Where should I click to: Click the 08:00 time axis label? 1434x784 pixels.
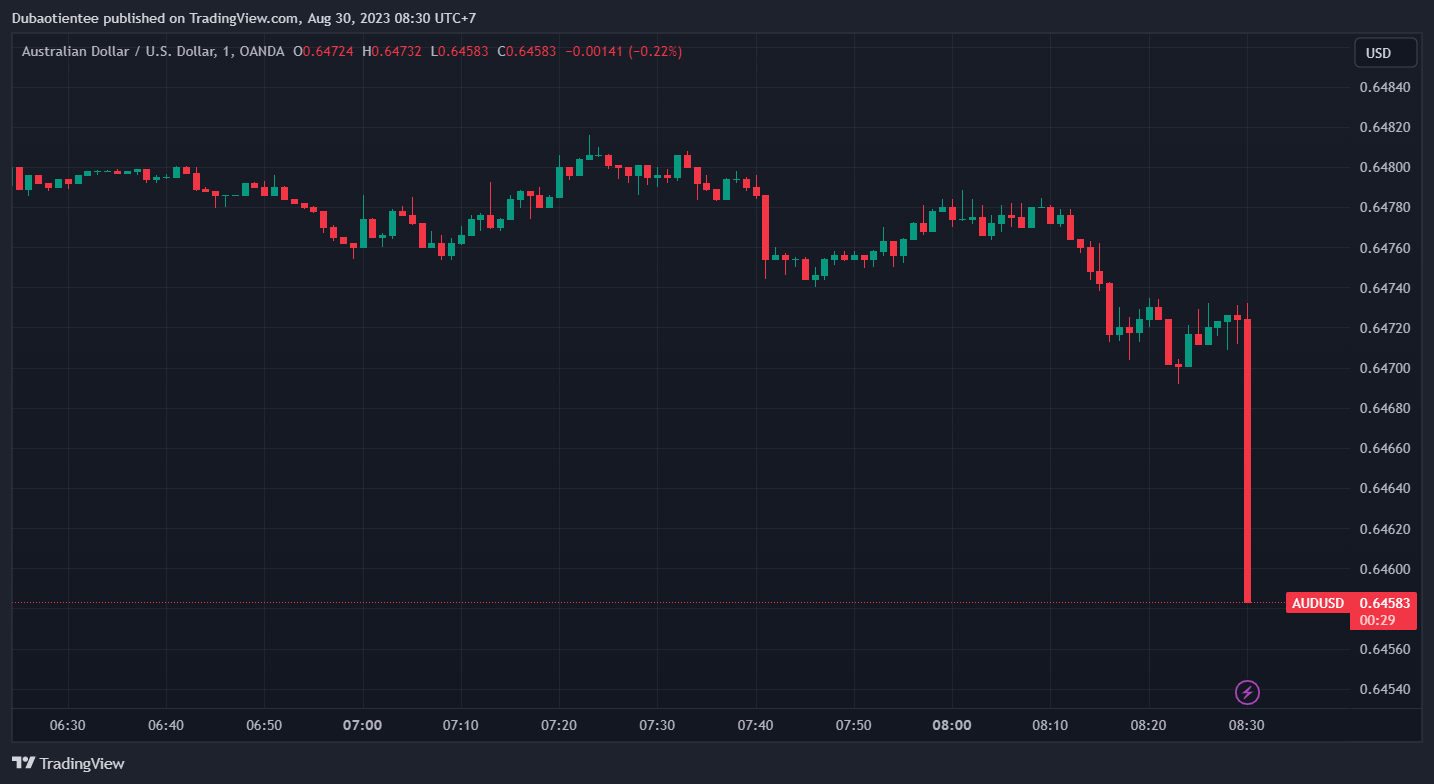(951, 725)
